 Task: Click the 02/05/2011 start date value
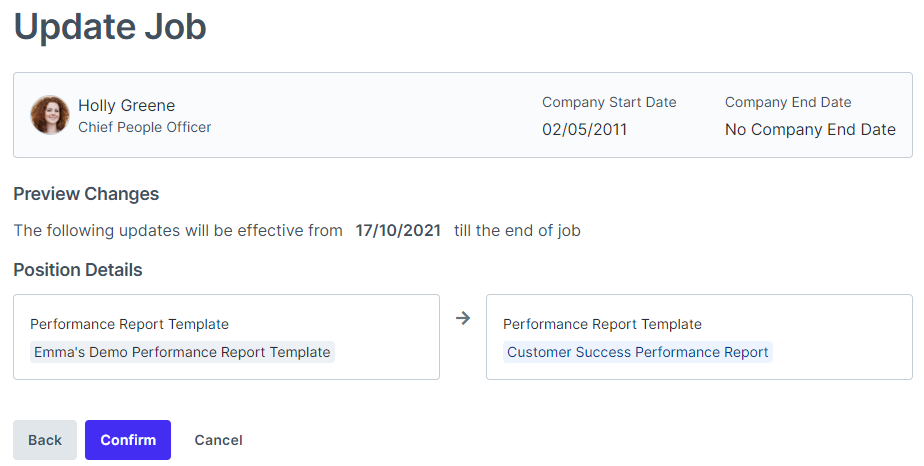[x=584, y=129]
